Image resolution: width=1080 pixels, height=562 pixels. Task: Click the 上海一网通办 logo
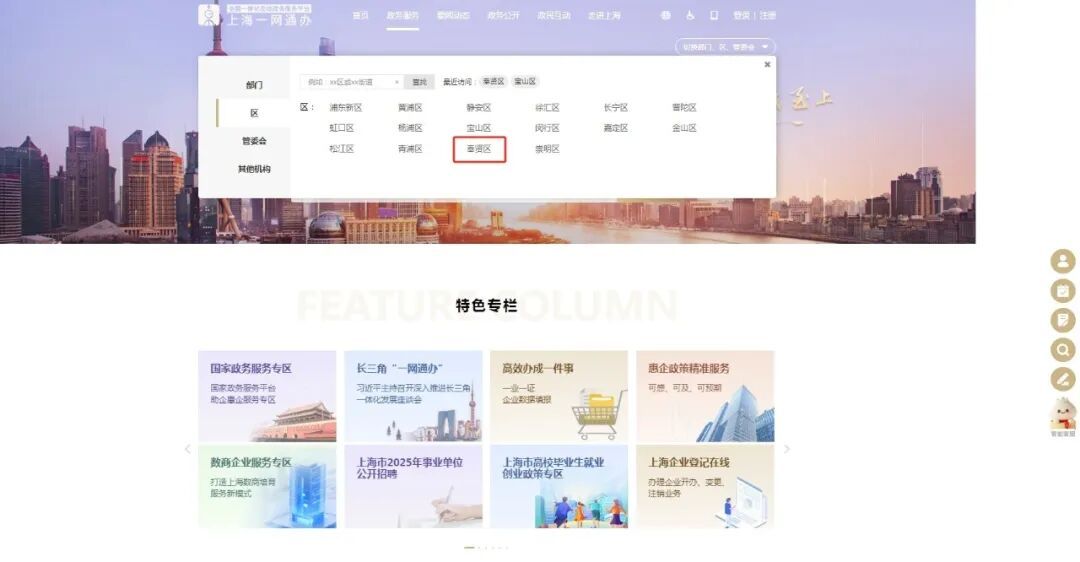tap(255, 15)
